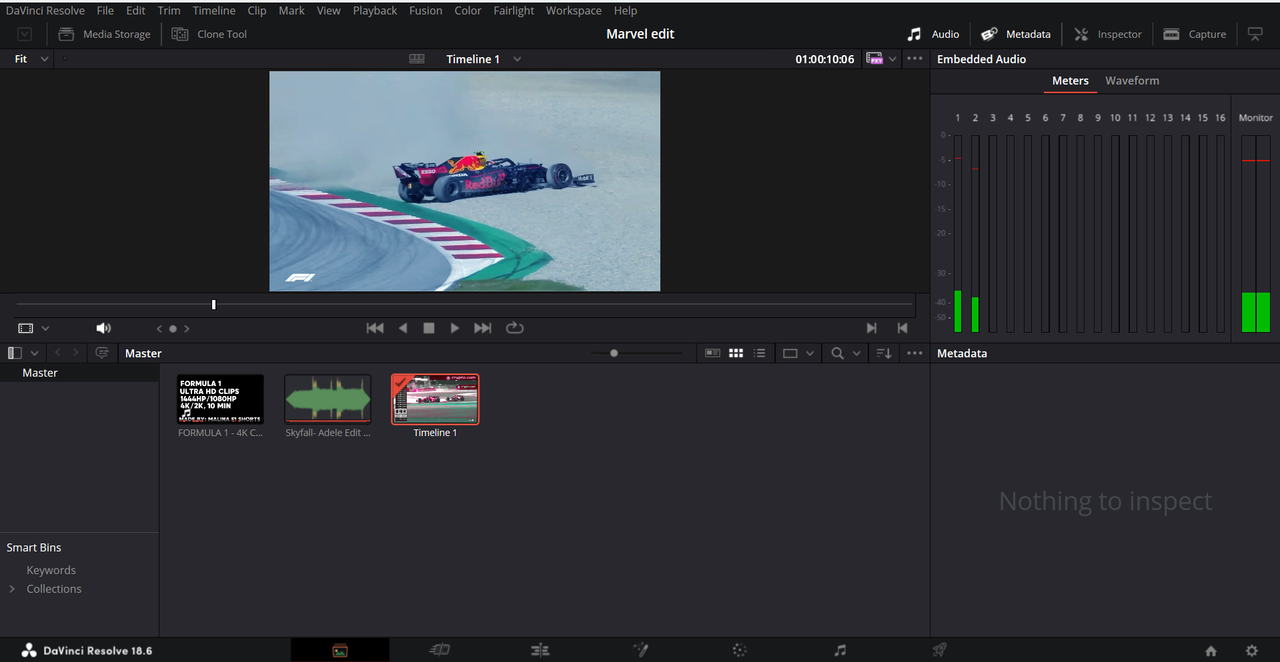Toggle the bin list sidebar
Viewport: 1280px width, 662px height.
[x=15, y=353]
